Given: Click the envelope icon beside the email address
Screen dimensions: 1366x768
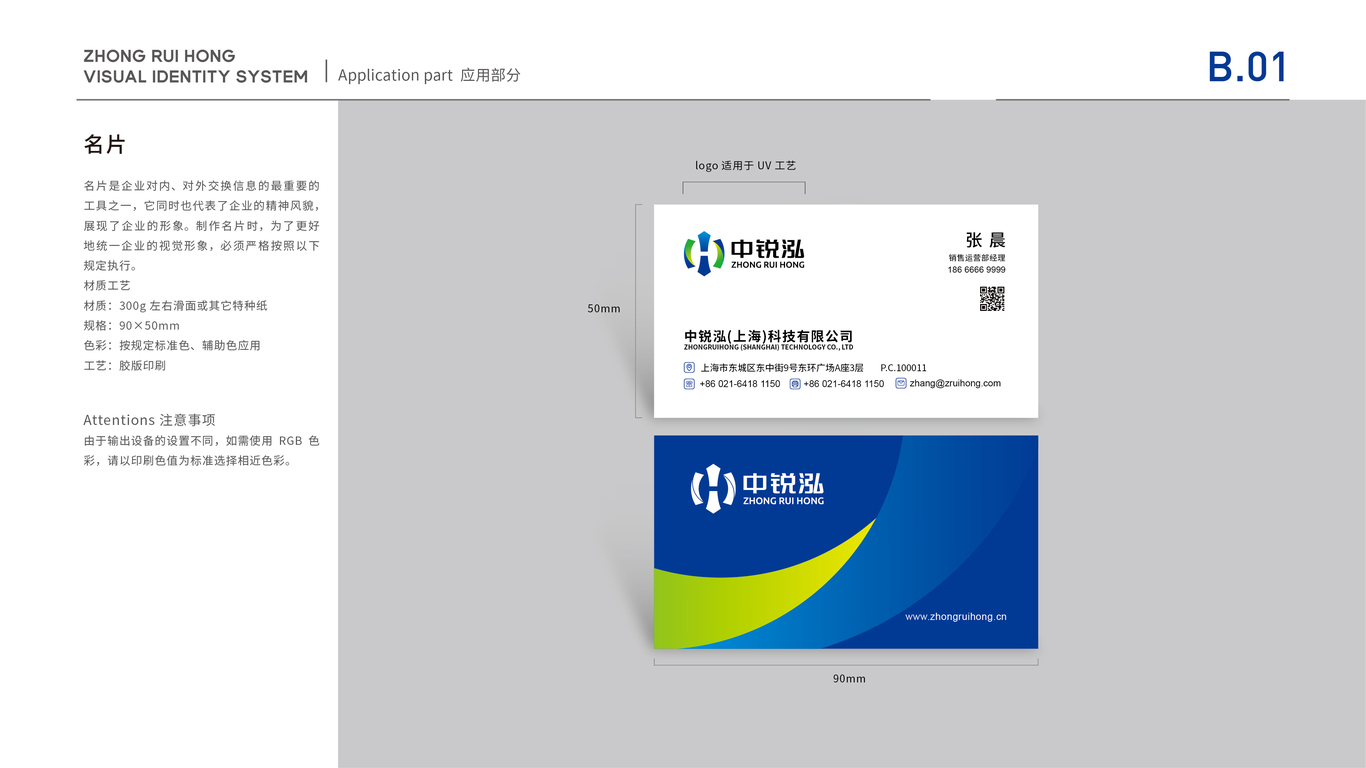Looking at the screenshot, I should 901,383.
